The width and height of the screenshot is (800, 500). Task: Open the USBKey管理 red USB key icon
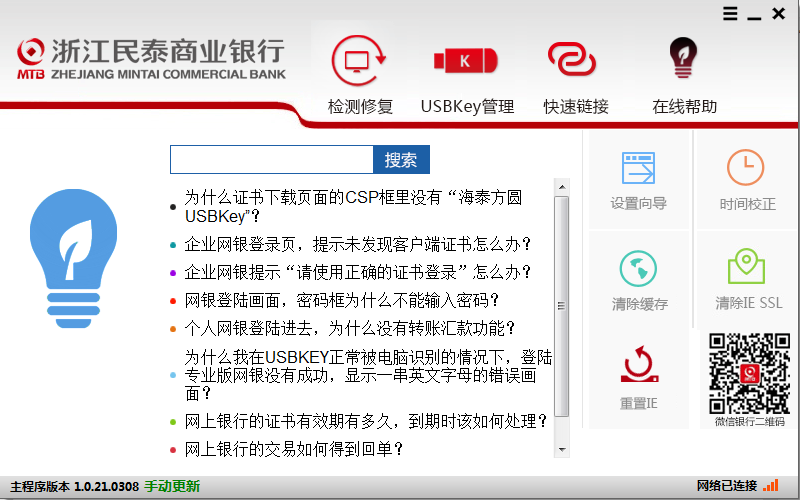click(465, 61)
